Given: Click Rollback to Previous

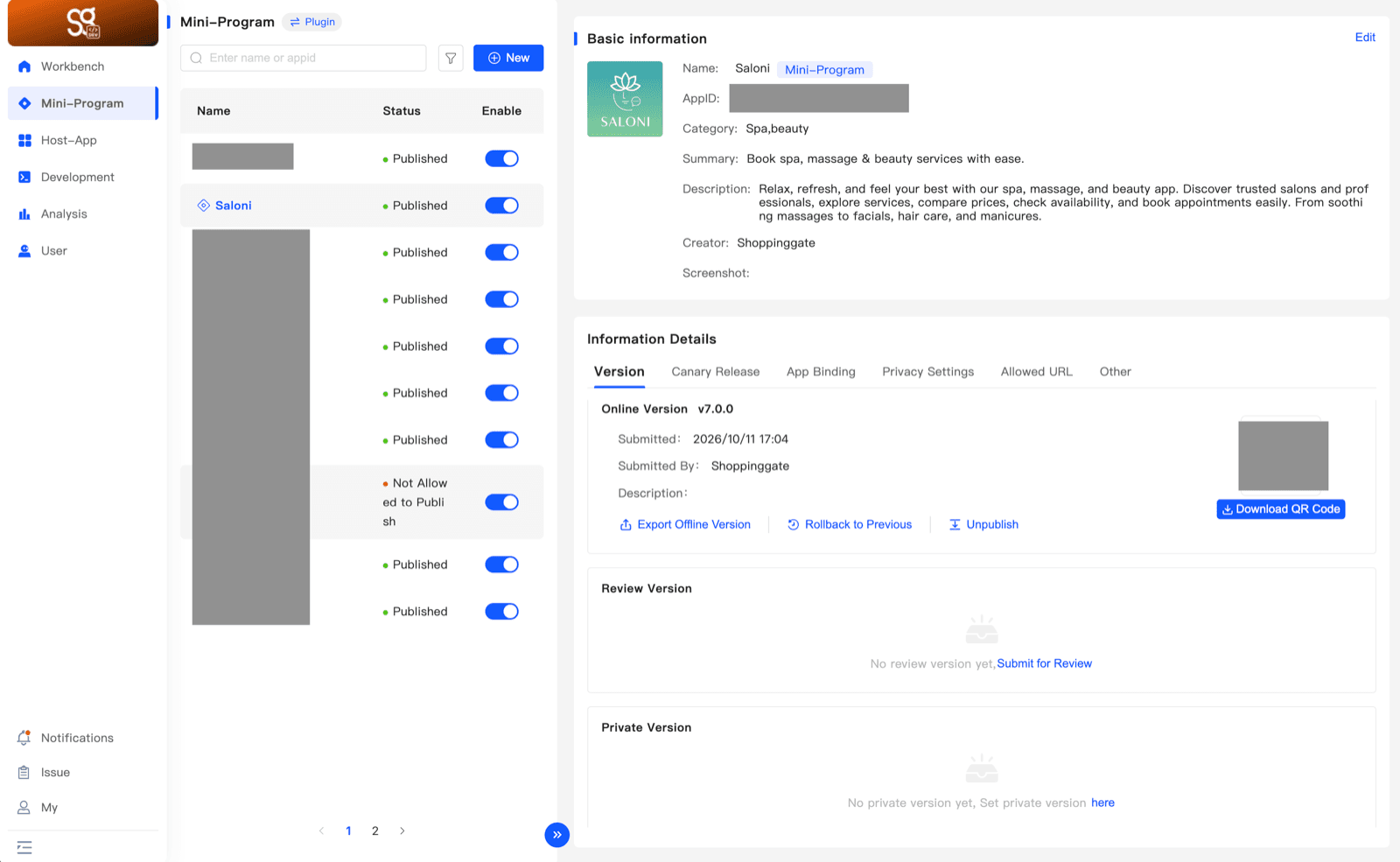Looking at the screenshot, I should point(850,525).
